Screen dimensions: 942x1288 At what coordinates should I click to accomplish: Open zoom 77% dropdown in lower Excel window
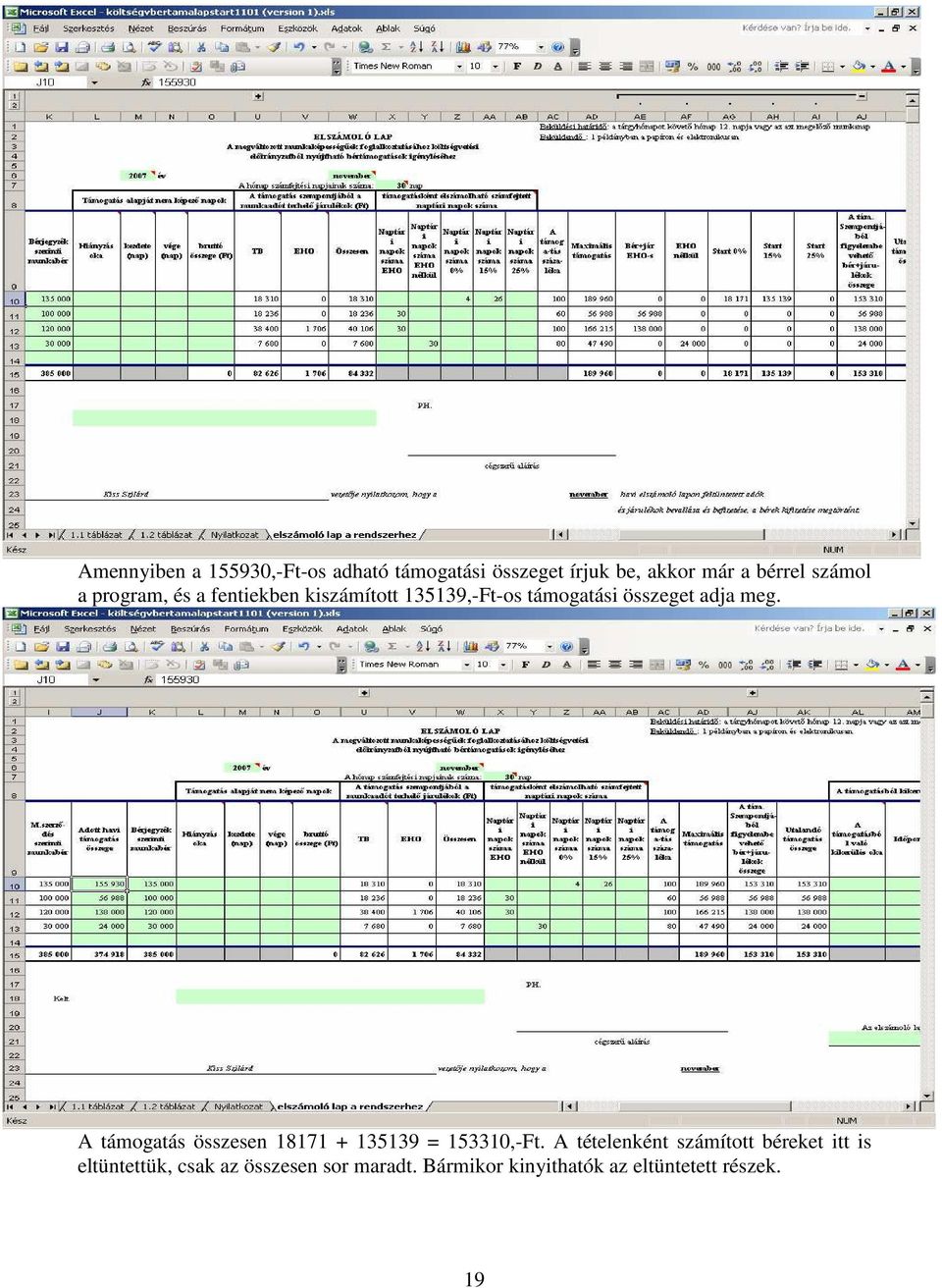pyautogui.click(x=549, y=645)
